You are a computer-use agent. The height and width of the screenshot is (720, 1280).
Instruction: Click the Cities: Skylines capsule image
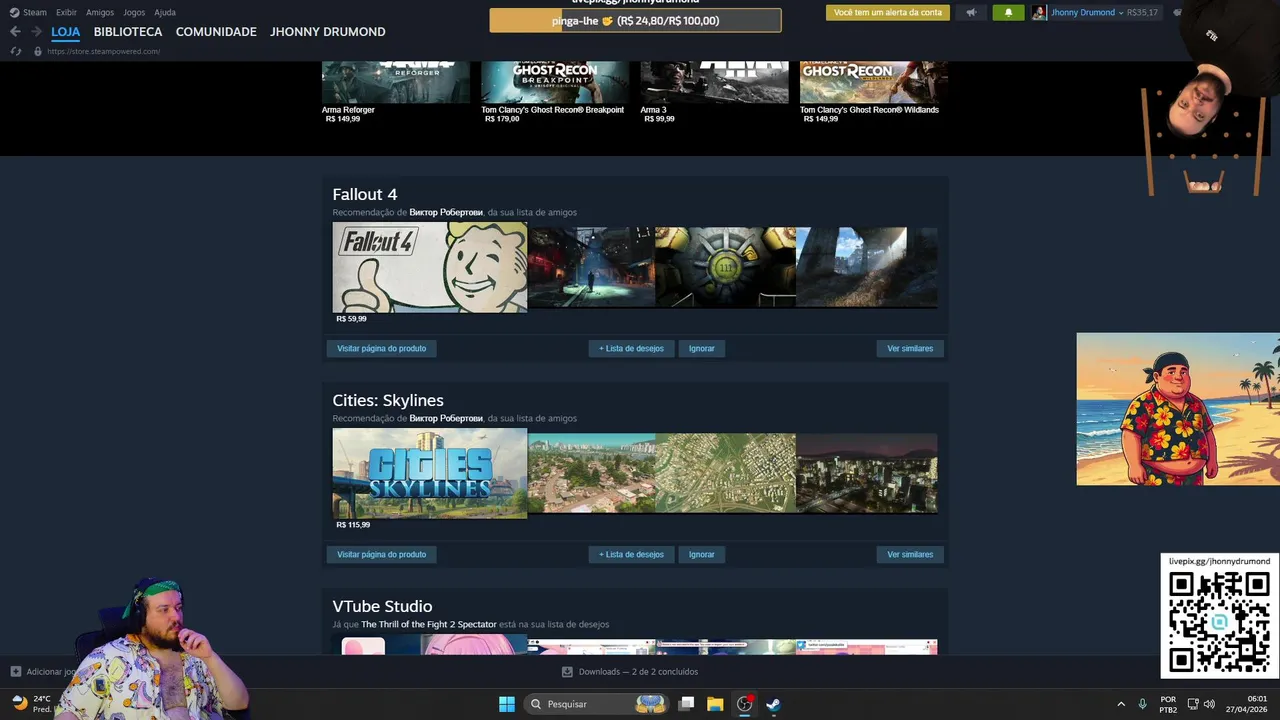(430, 473)
